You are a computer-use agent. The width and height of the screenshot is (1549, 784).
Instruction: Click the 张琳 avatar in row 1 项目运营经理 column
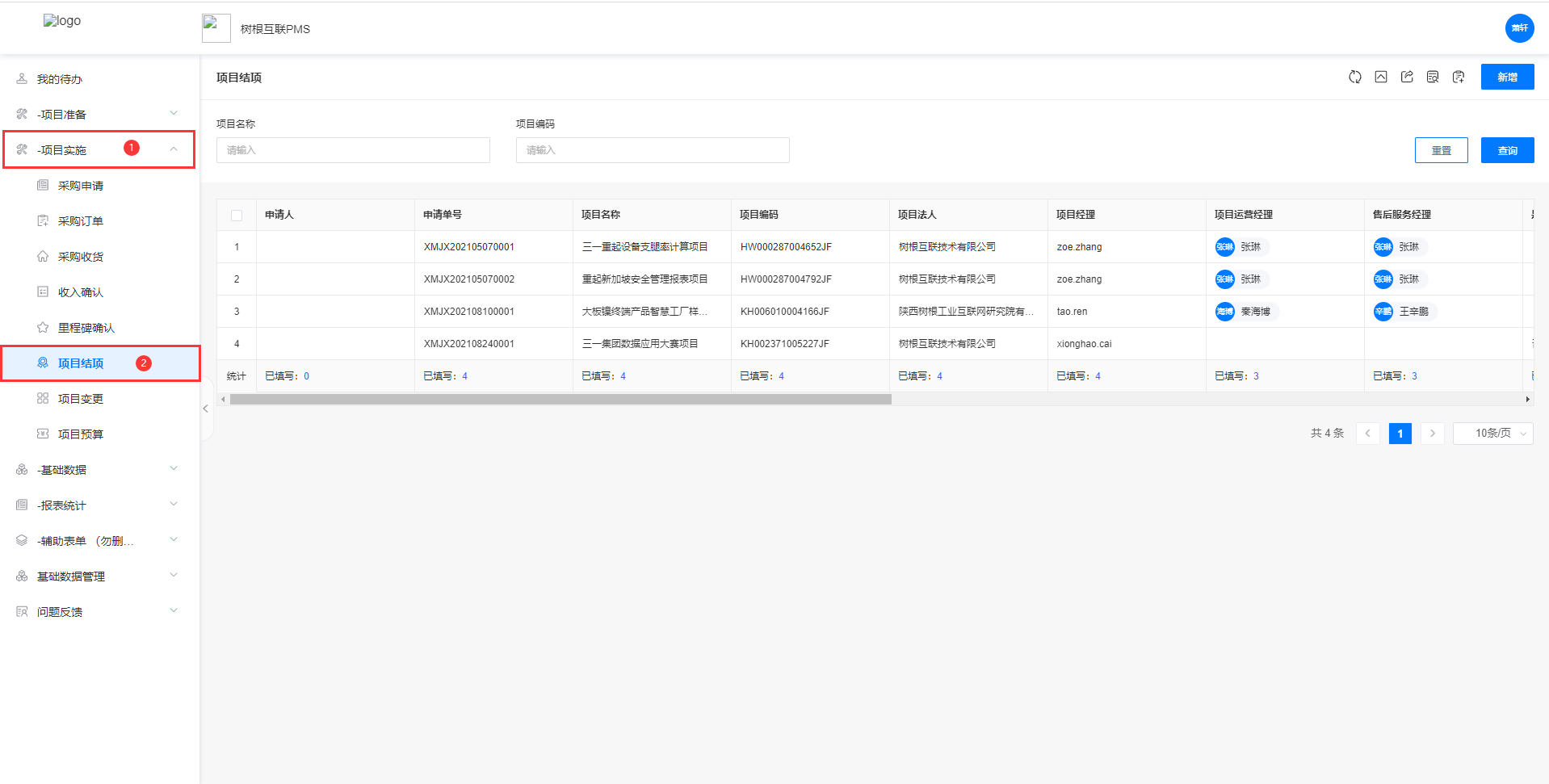[1225, 247]
